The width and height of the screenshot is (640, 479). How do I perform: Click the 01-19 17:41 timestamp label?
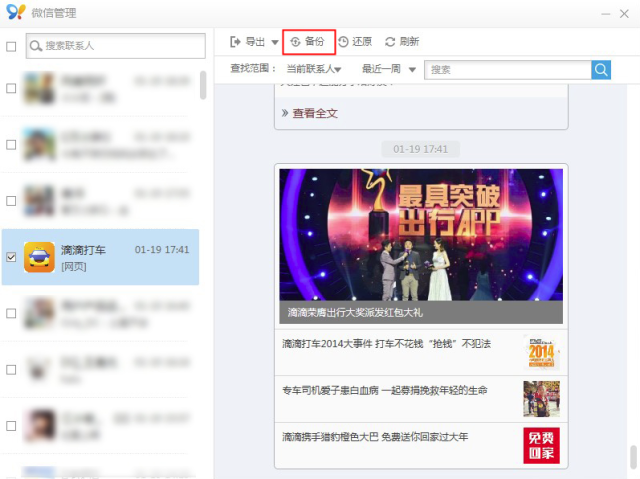(x=420, y=149)
